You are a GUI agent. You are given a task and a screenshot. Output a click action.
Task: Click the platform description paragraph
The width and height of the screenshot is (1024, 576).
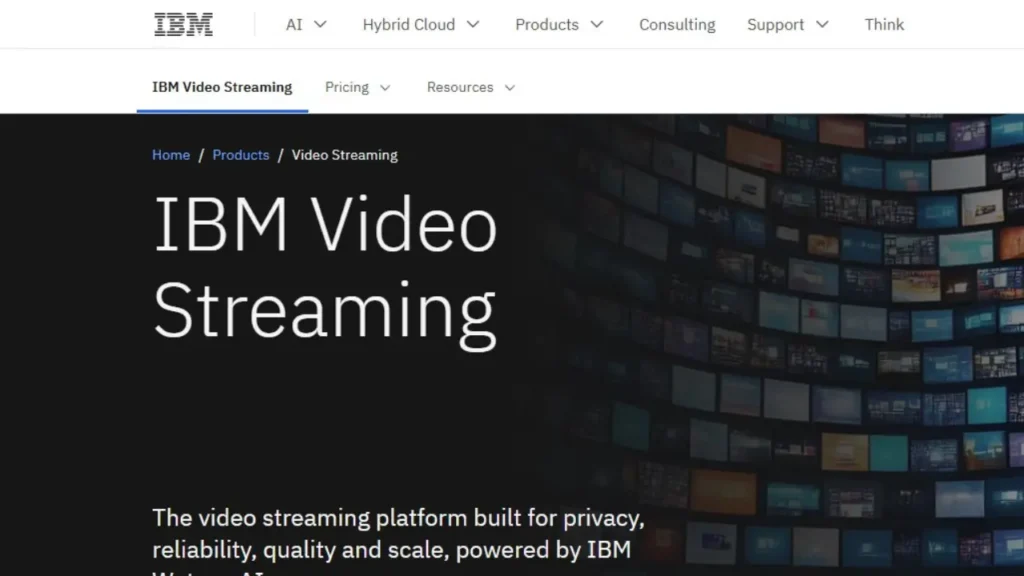(398, 541)
